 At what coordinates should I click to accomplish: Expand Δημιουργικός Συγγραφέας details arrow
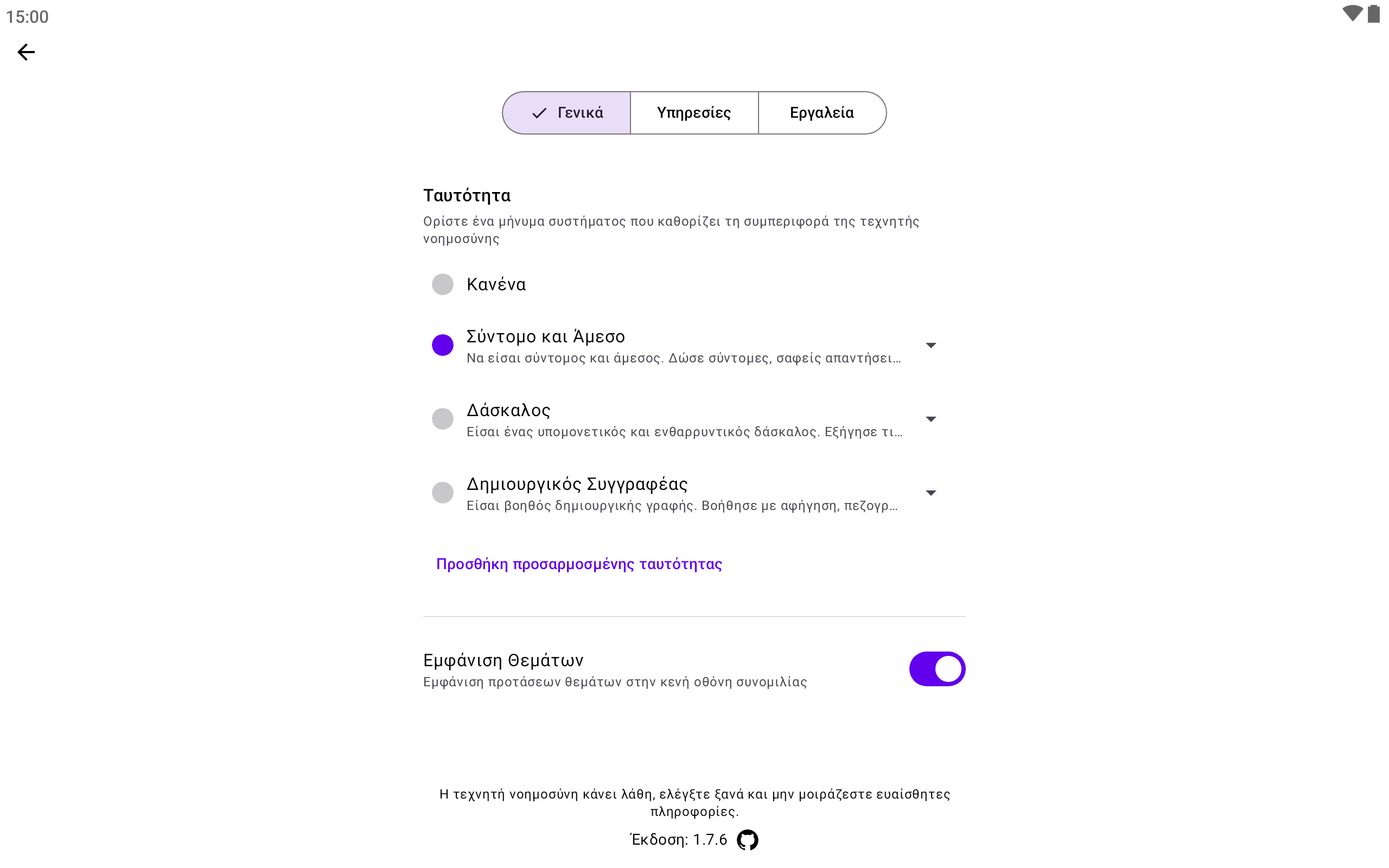point(931,493)
